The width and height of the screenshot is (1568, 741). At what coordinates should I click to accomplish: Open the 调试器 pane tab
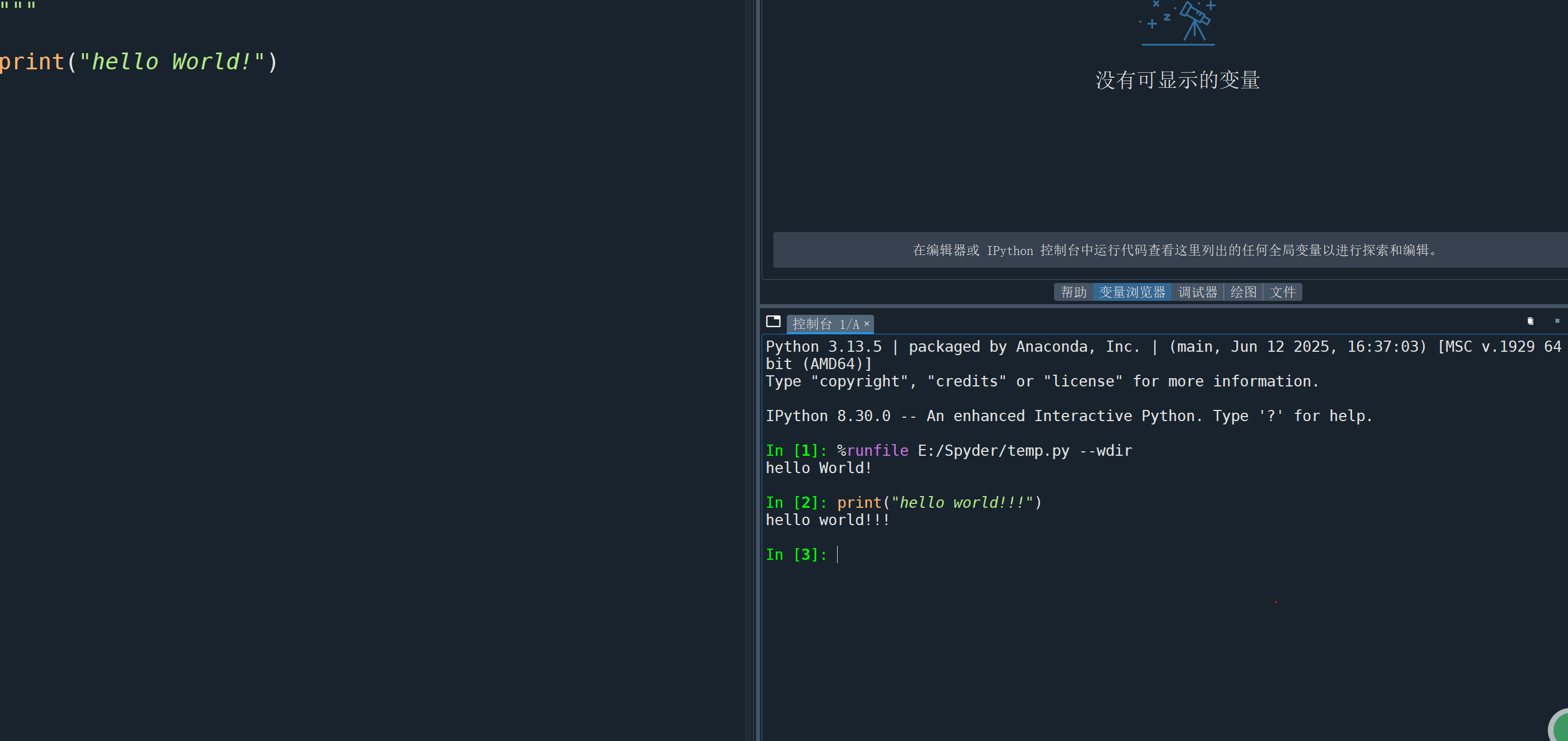point(1197,292)
